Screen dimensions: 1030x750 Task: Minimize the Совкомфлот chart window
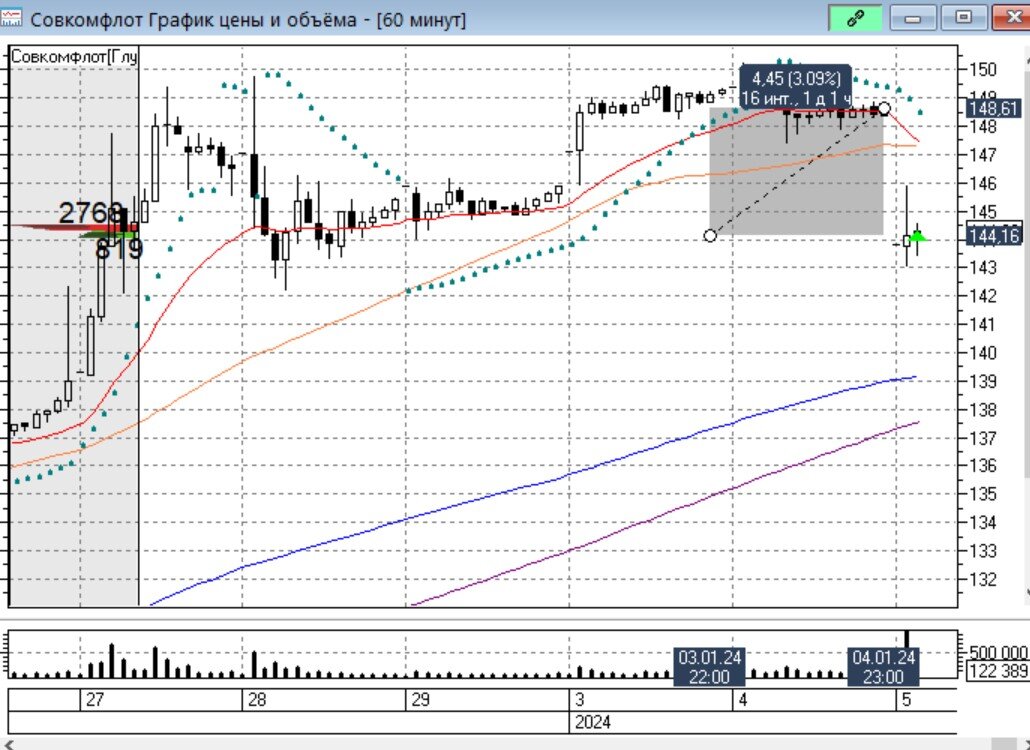913,18
